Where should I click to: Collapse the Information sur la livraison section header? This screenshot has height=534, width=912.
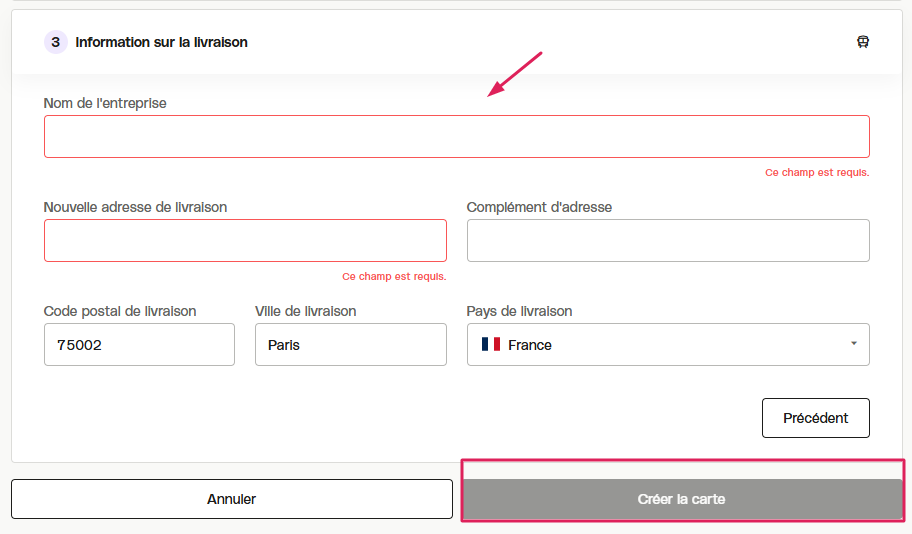point(457,42)
